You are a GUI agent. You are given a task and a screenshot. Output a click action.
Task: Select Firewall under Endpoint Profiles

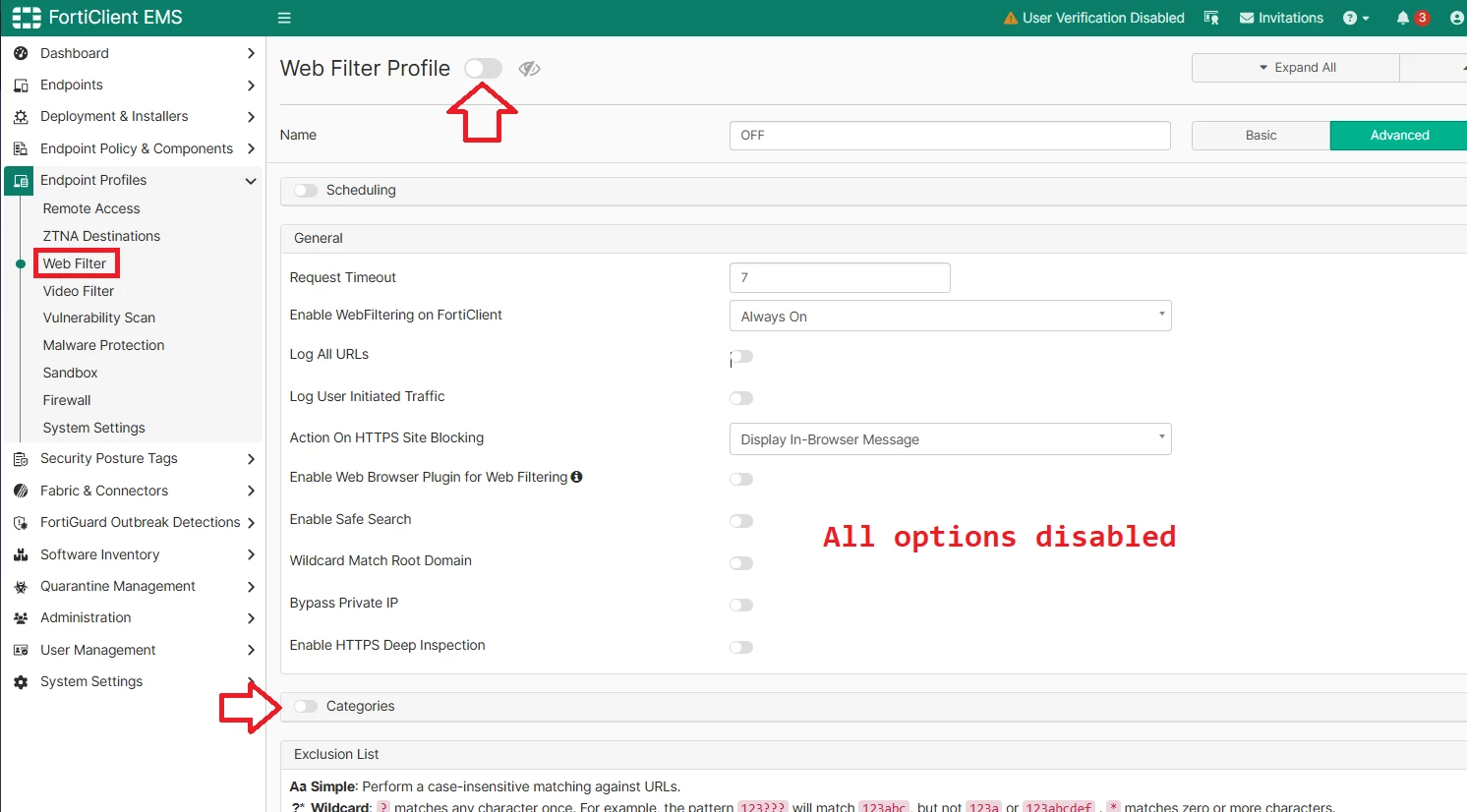[67, 400]
